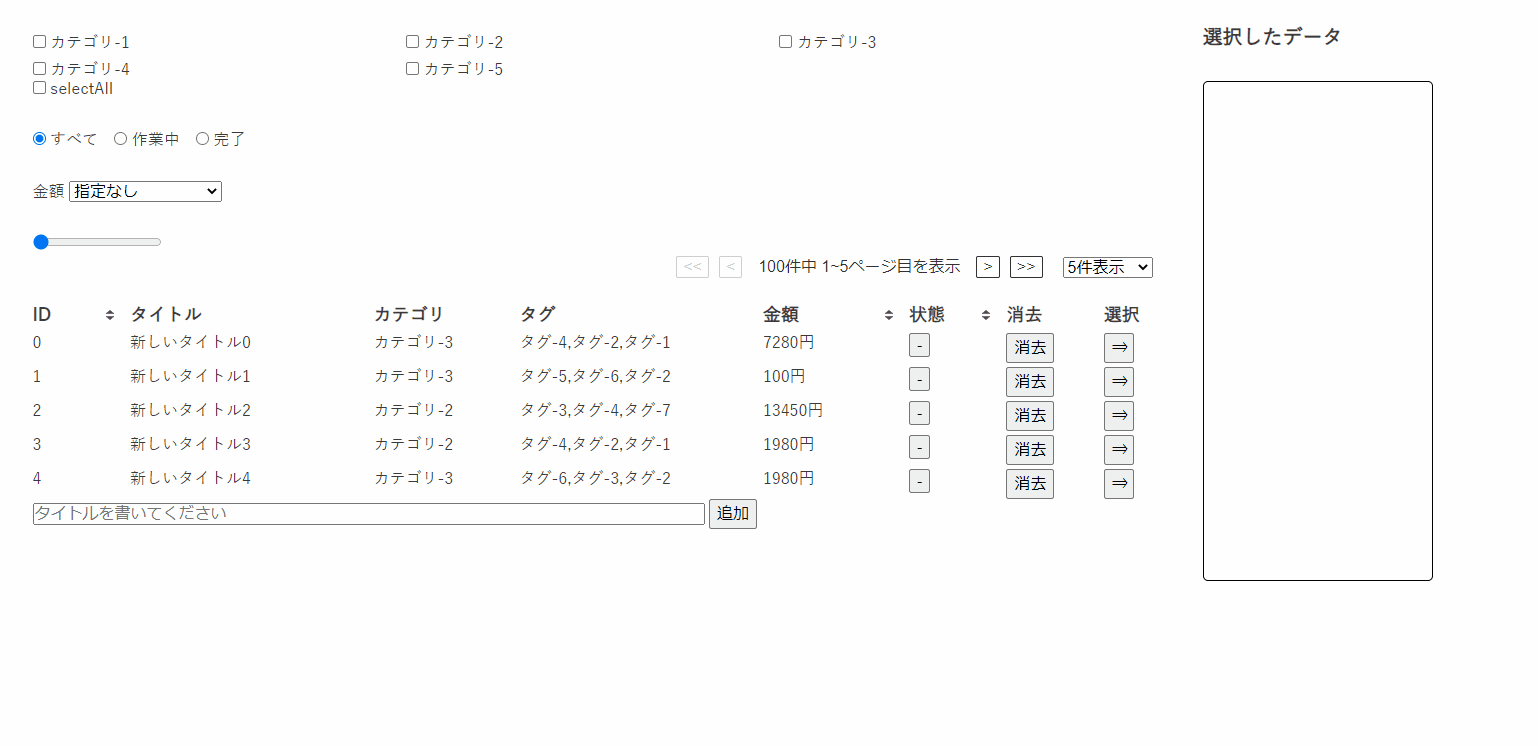1538x746 pixels.
Task: Click inside the 選択したデータ box
Action: [x=1318, y=331]
